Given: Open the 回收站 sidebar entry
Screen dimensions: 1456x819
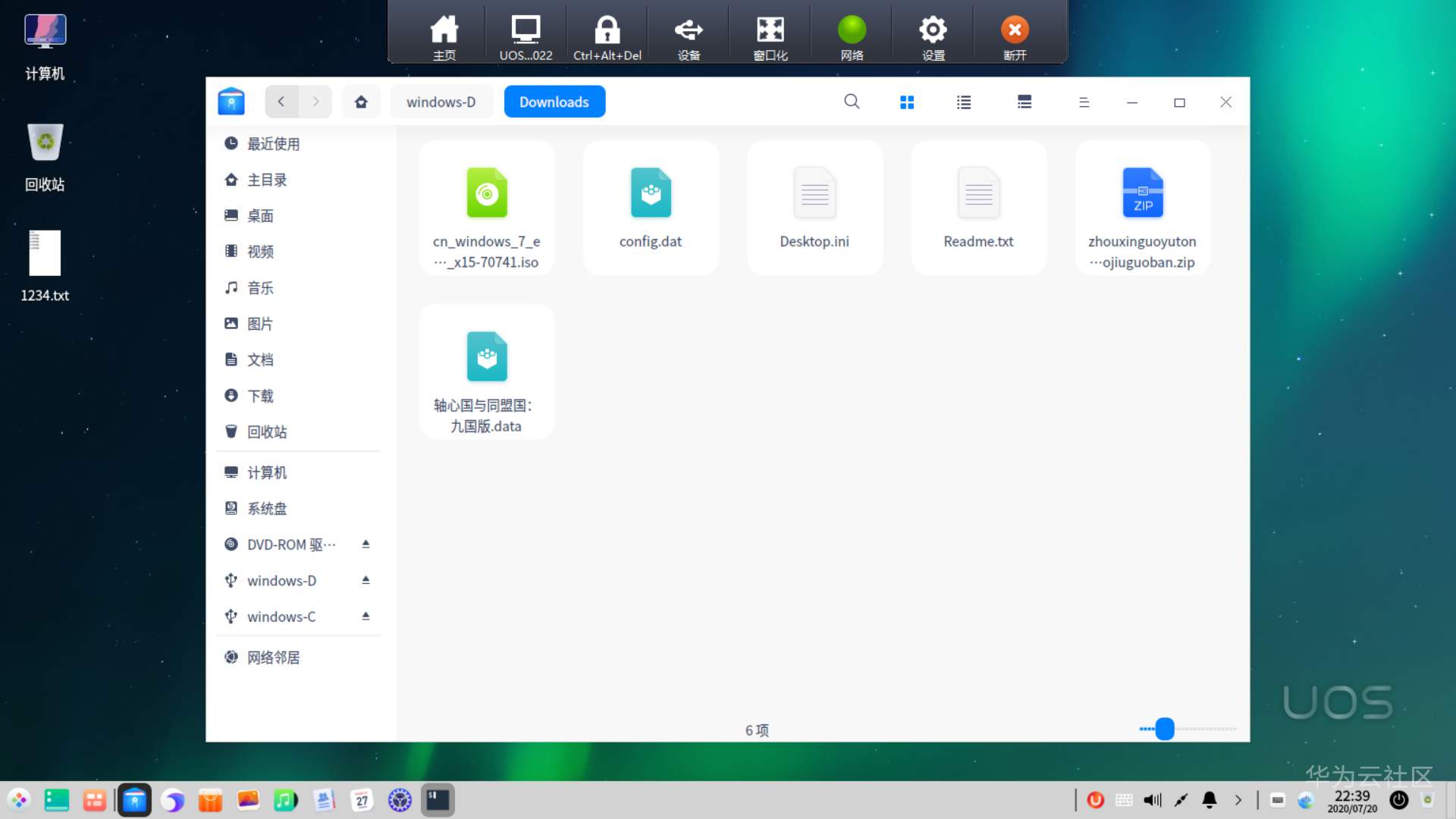Looking at the screenshot, I should (x=267, y=431).
